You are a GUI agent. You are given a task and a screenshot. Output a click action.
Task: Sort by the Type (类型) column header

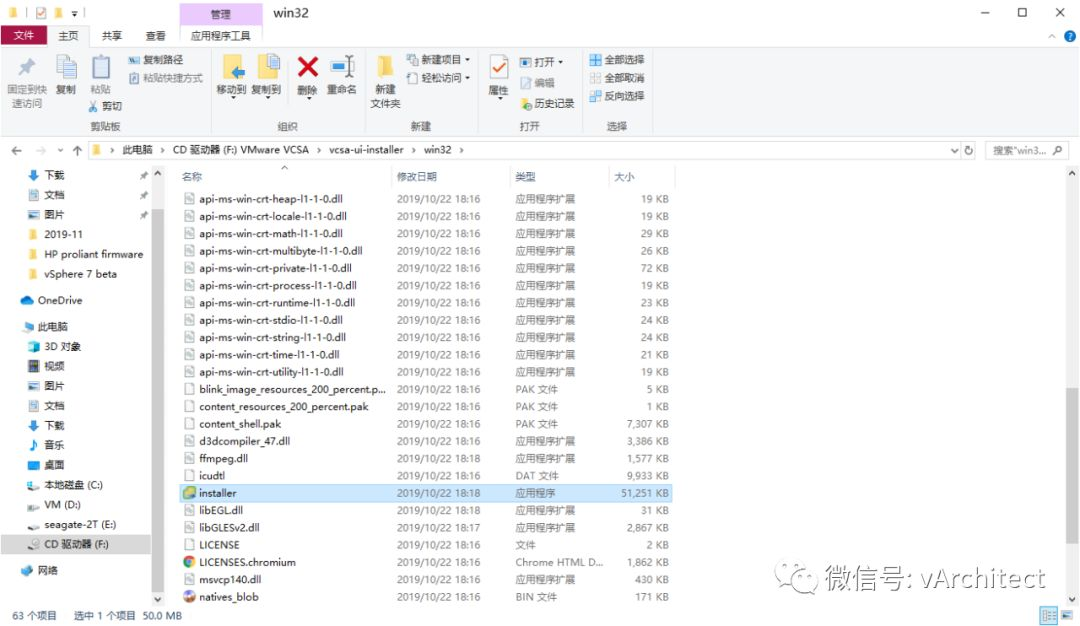[x=559, y=177]
